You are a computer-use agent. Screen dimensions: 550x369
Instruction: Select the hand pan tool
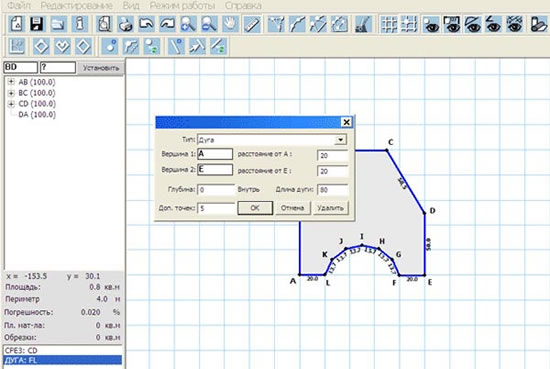230,25
